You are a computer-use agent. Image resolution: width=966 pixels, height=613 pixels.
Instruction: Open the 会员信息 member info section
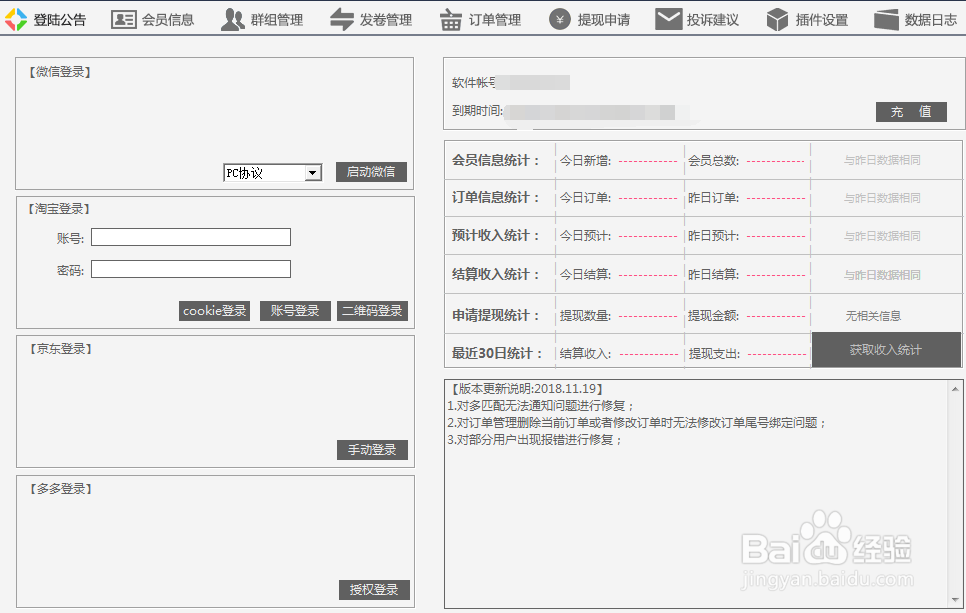click(162, 18)
